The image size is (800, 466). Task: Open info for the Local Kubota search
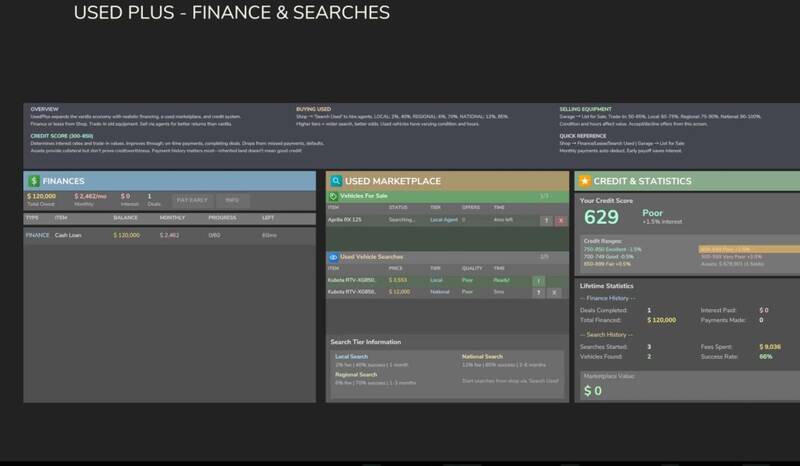point(538,281)
